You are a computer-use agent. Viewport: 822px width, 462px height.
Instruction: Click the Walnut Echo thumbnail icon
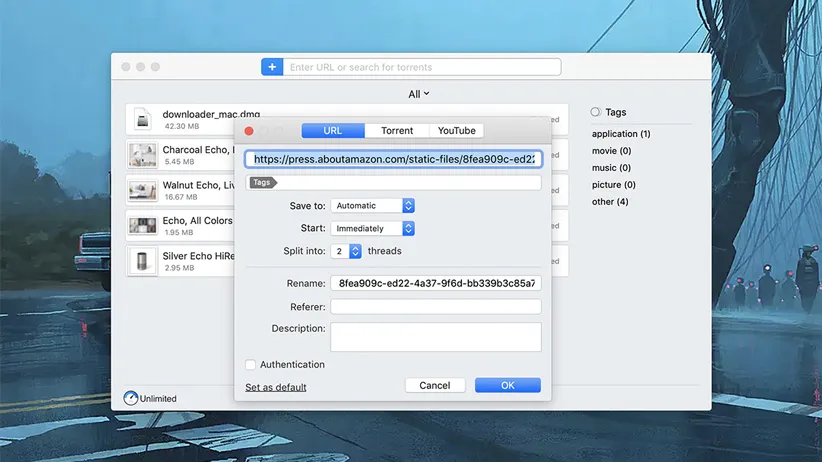[x=143, y=190]
